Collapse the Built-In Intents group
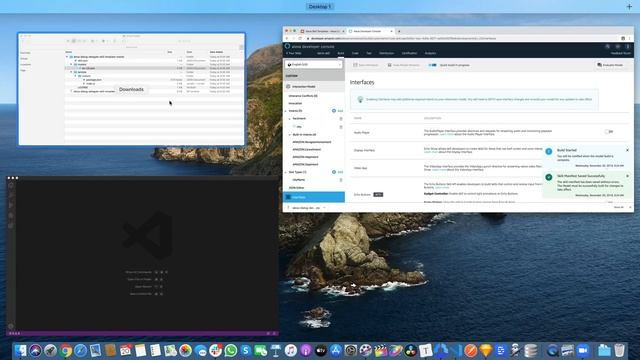The width and height of the screenshot is (640, 360). point(290,135)
